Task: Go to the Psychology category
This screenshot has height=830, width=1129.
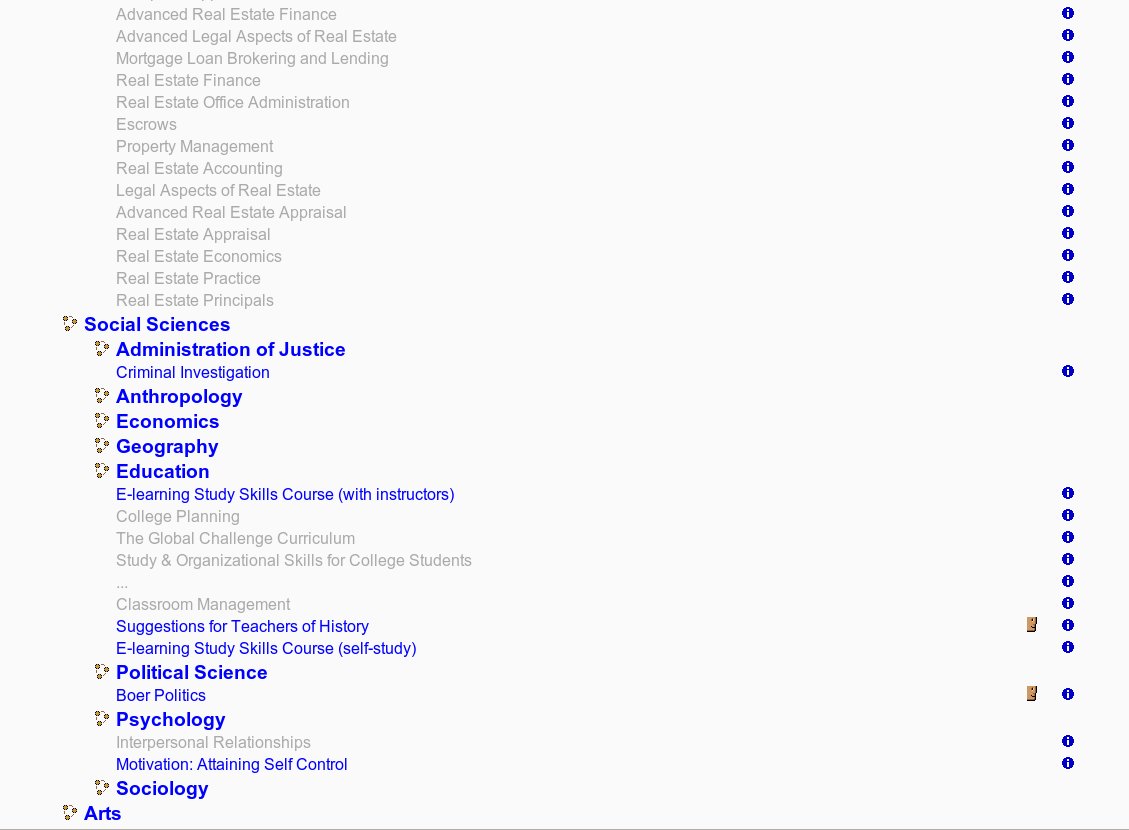Action: [x=171, y=720]
